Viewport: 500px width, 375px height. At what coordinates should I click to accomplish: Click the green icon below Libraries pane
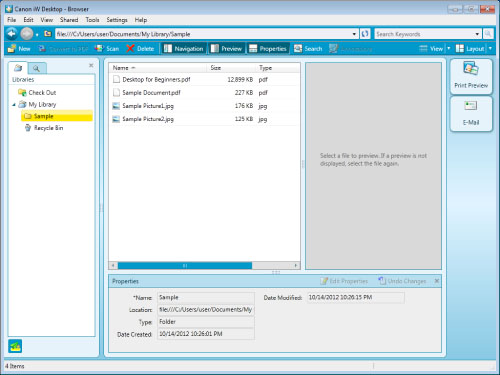15,346
